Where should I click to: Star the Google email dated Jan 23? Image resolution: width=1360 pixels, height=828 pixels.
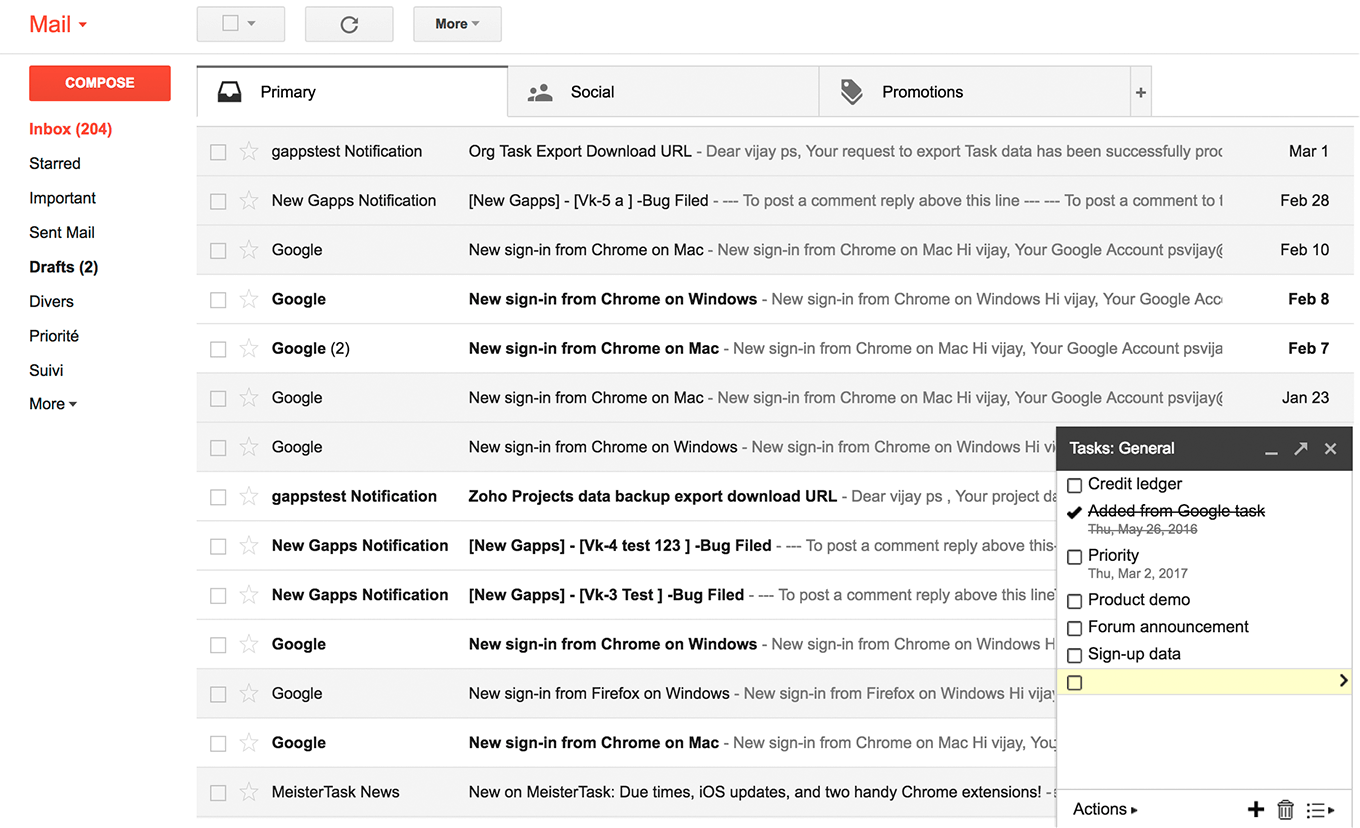[249, 397]
